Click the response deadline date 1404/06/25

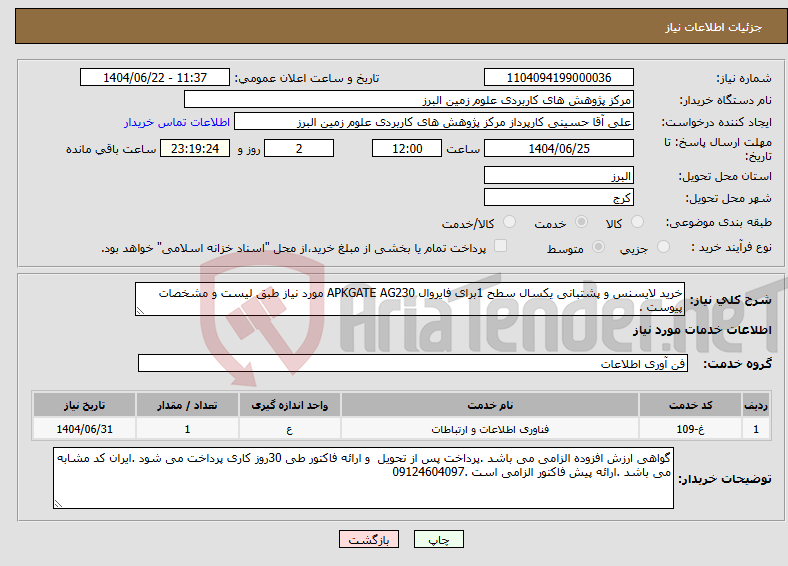(559, 148)
